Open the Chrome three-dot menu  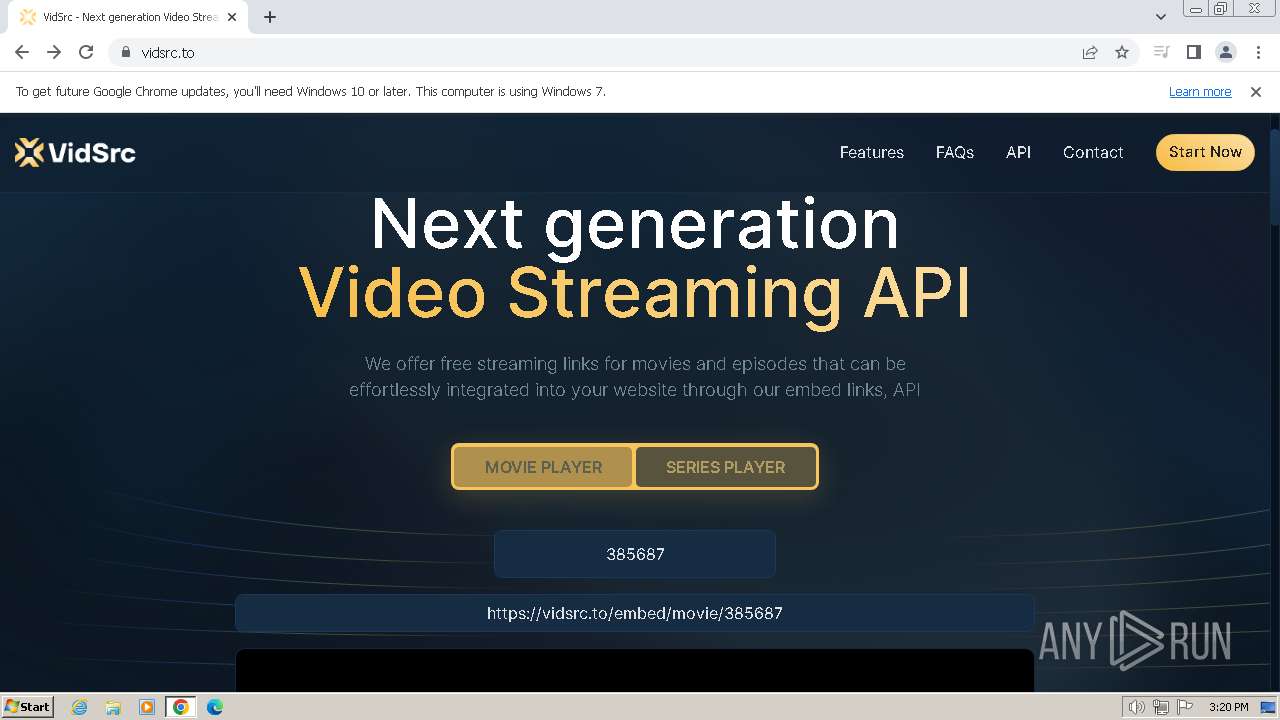pyautogui.click(x=1257, y=52)
